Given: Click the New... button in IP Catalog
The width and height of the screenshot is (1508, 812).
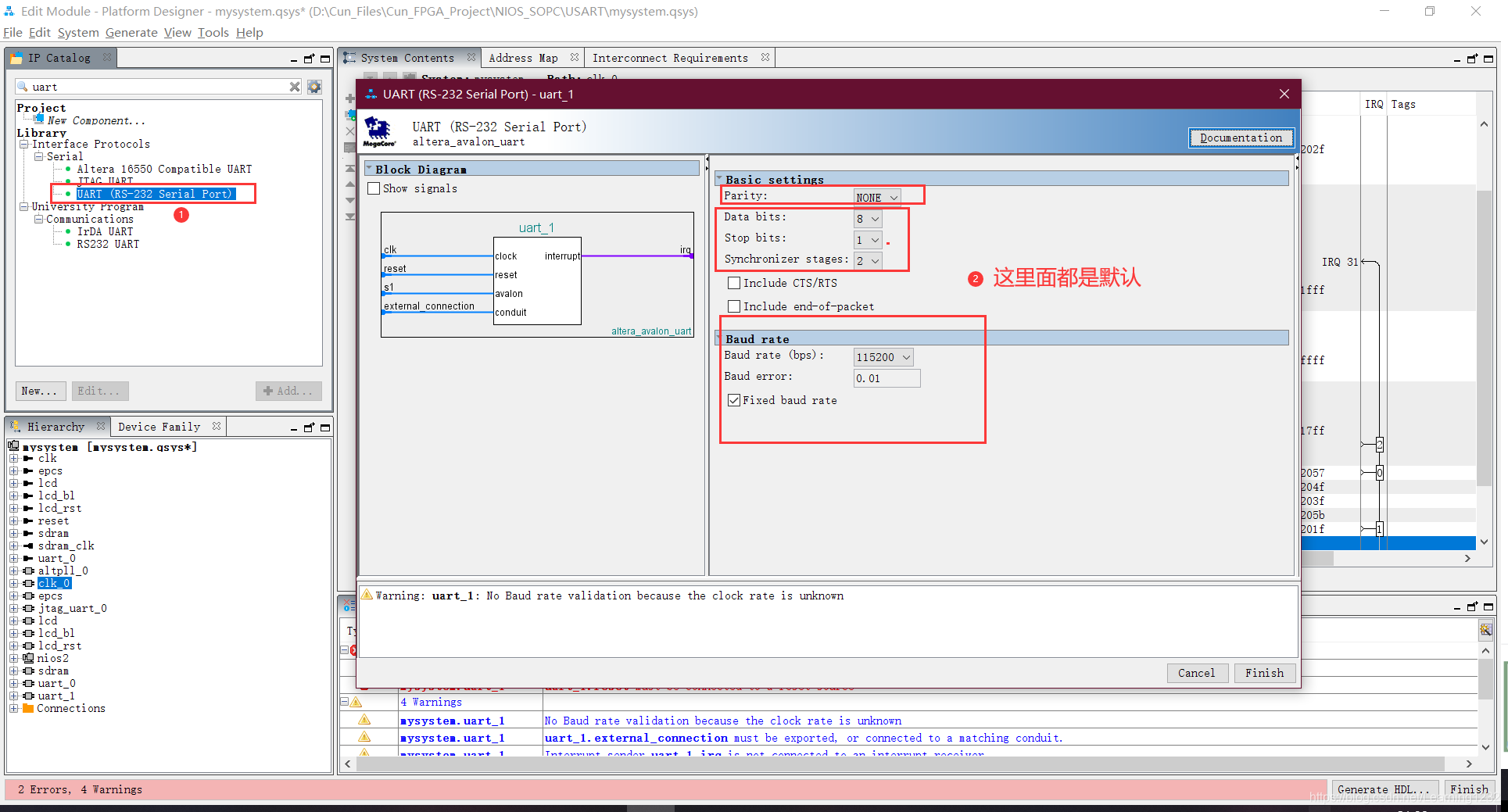Looking at the screenshot, I should [39, 391].
